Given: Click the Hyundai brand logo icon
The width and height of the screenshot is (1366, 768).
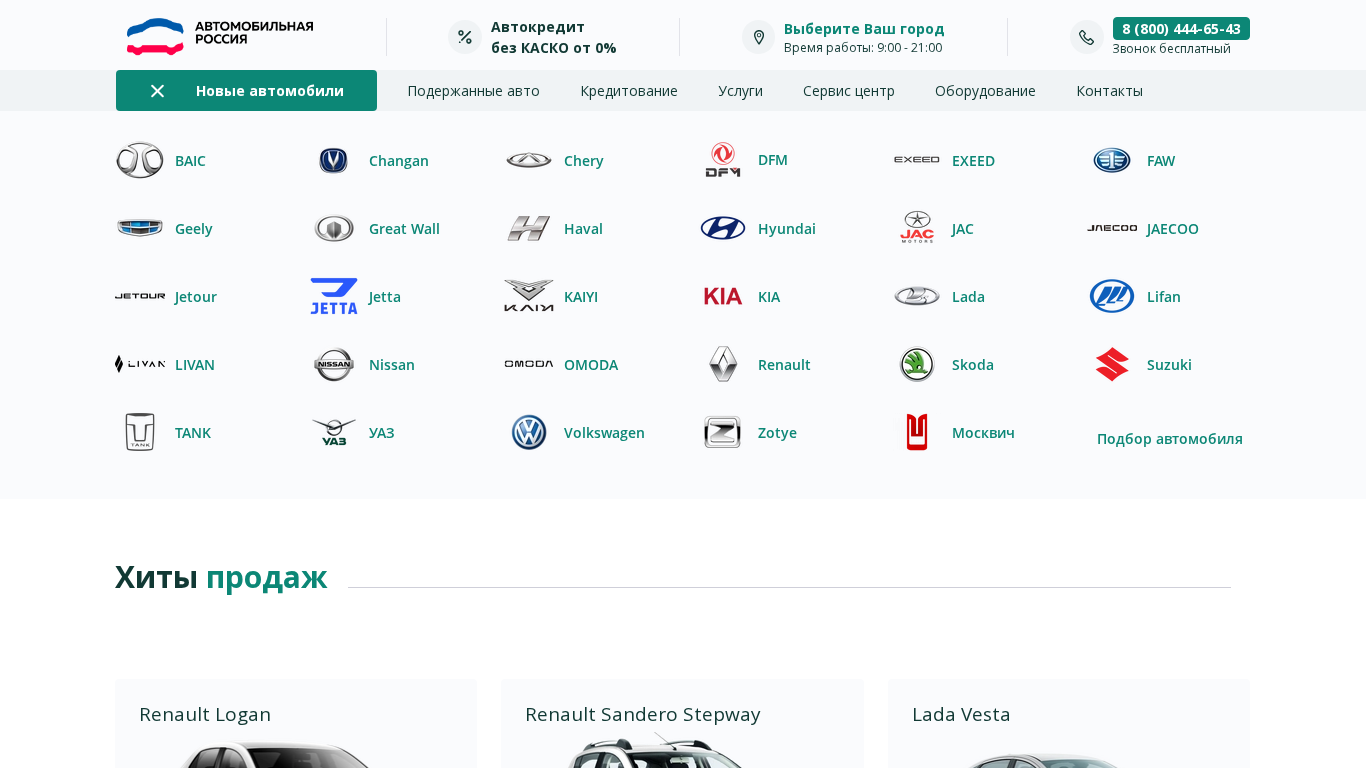Looking at the screenshot, I should [723, 228].
